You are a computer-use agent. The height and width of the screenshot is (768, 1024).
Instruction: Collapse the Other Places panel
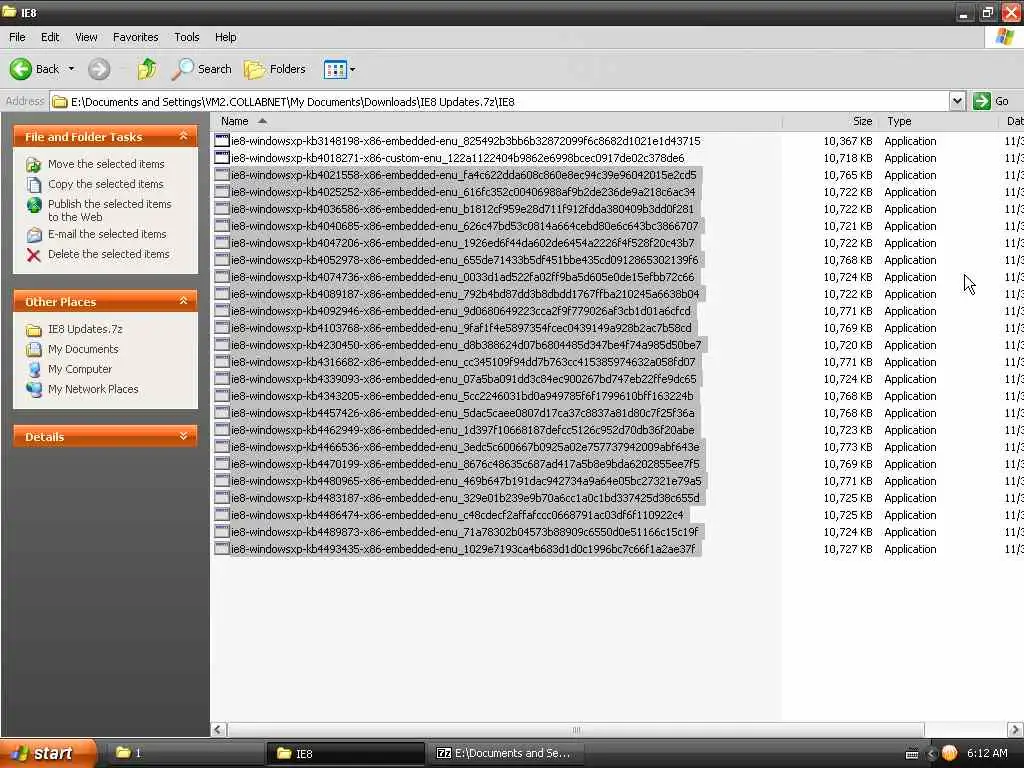tap(184, 301)
